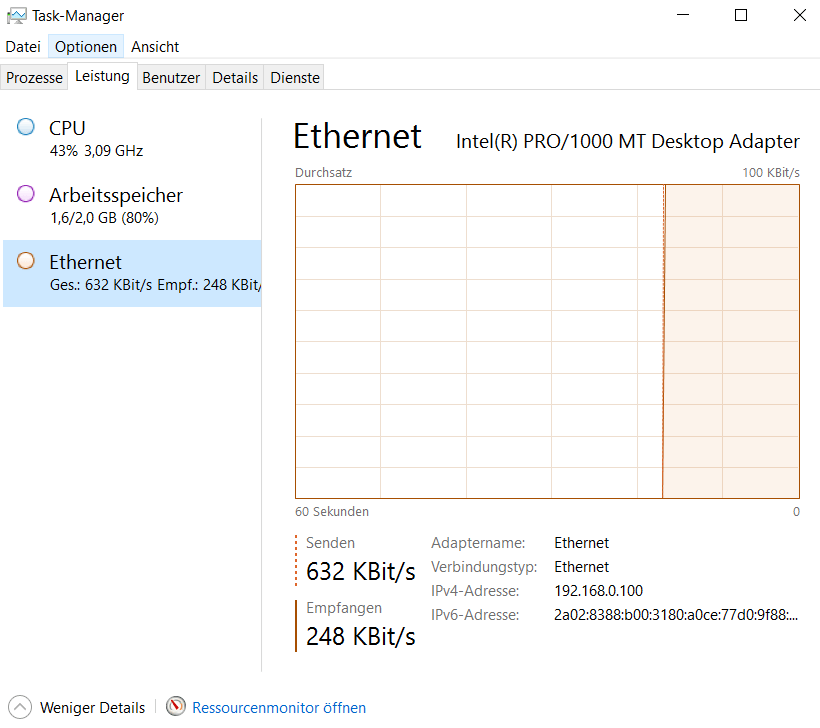
Task: Click the CPU circle icon in sidebar
Action: click(x=26, y=127)
